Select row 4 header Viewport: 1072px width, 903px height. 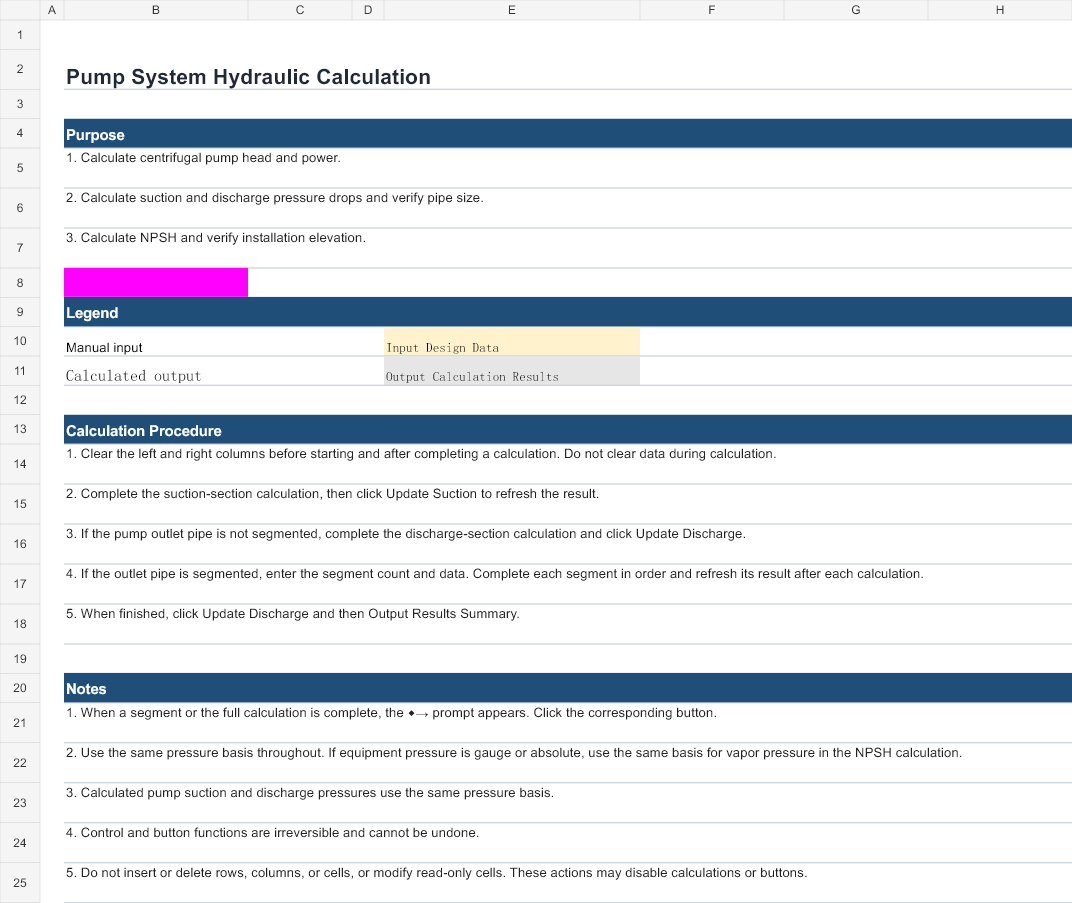[x=20, y=133]
